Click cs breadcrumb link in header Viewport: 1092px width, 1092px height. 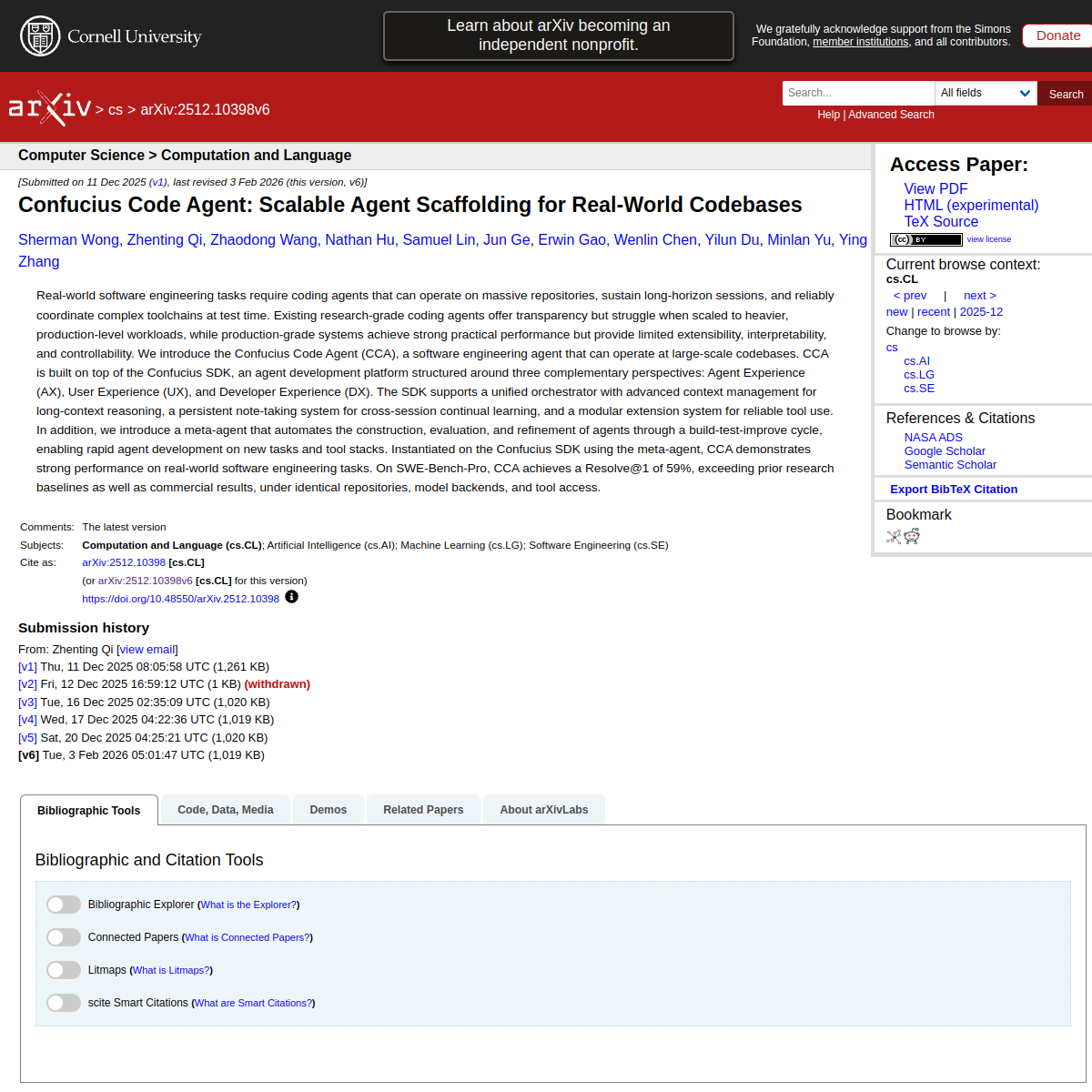116,109
